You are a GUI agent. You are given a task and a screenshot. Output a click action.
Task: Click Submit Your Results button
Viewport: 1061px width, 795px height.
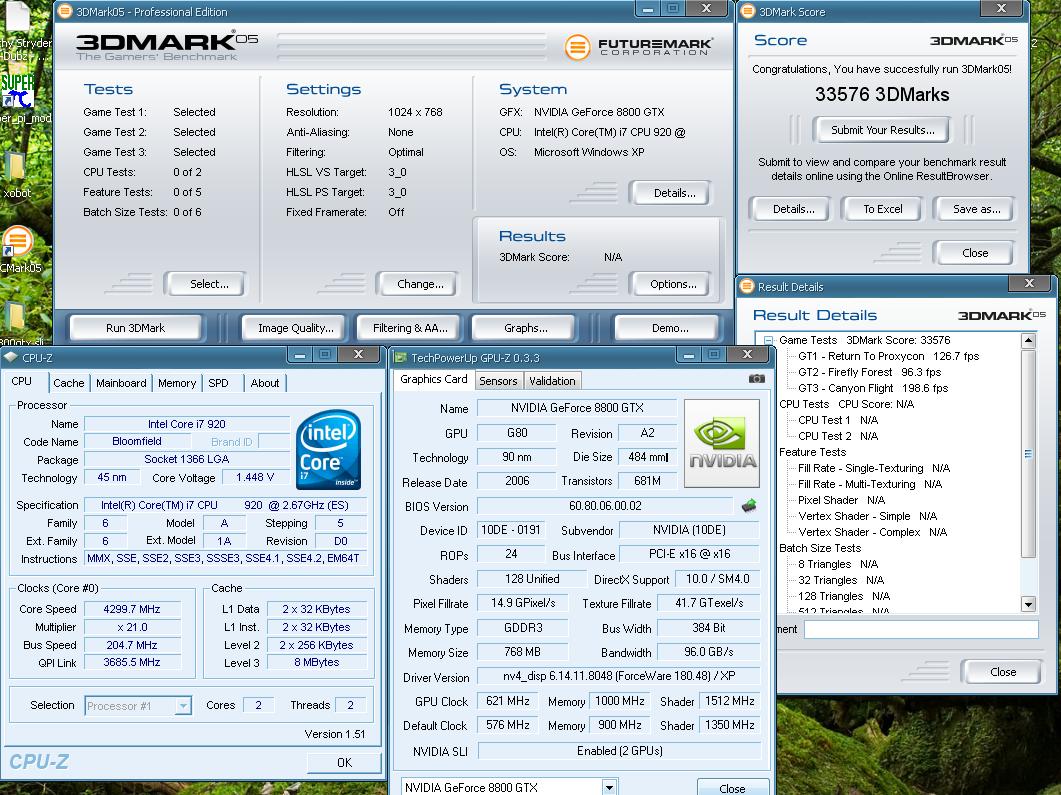pos(882,130)
